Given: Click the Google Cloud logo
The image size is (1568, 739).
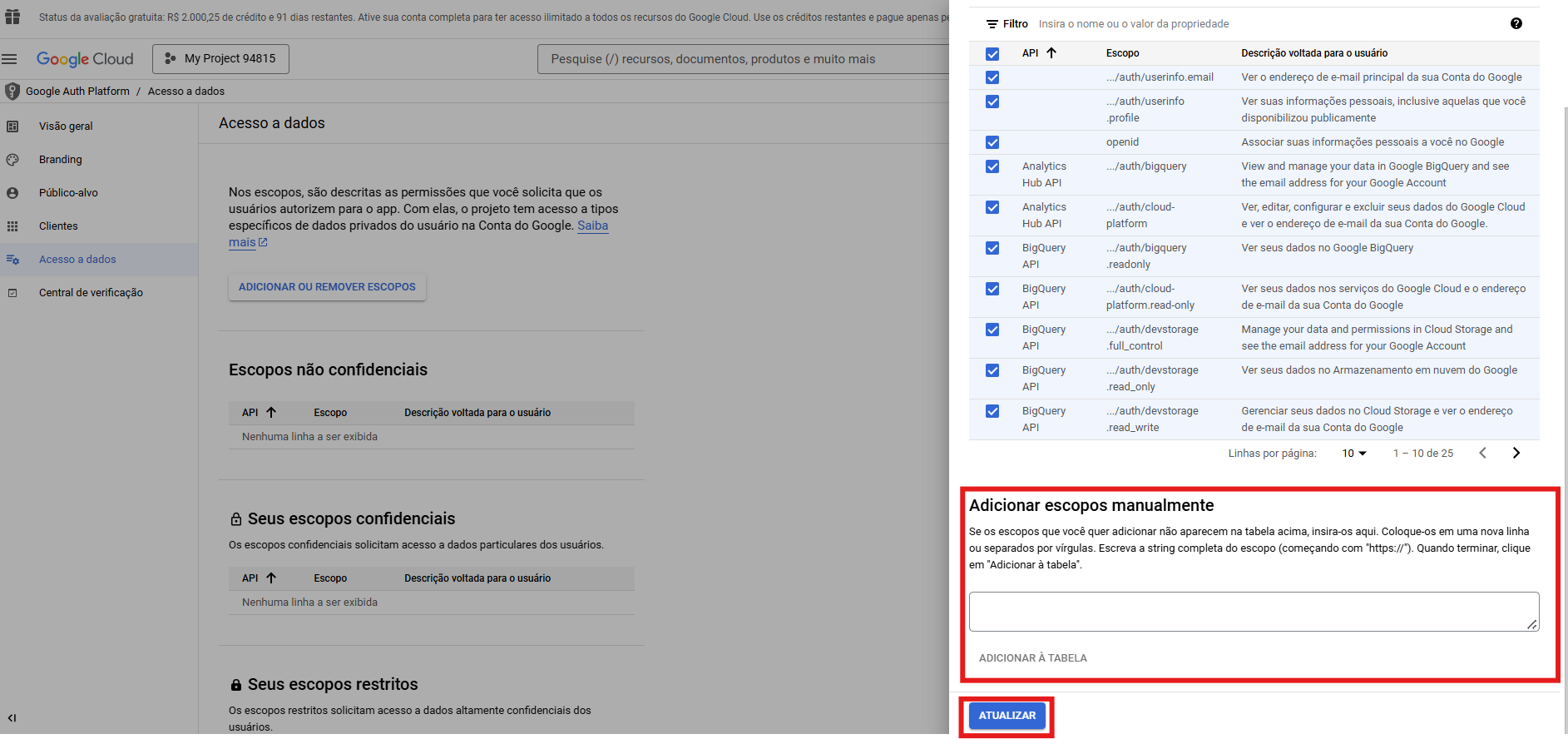Looking at the screenshot, I should point(85,59).
